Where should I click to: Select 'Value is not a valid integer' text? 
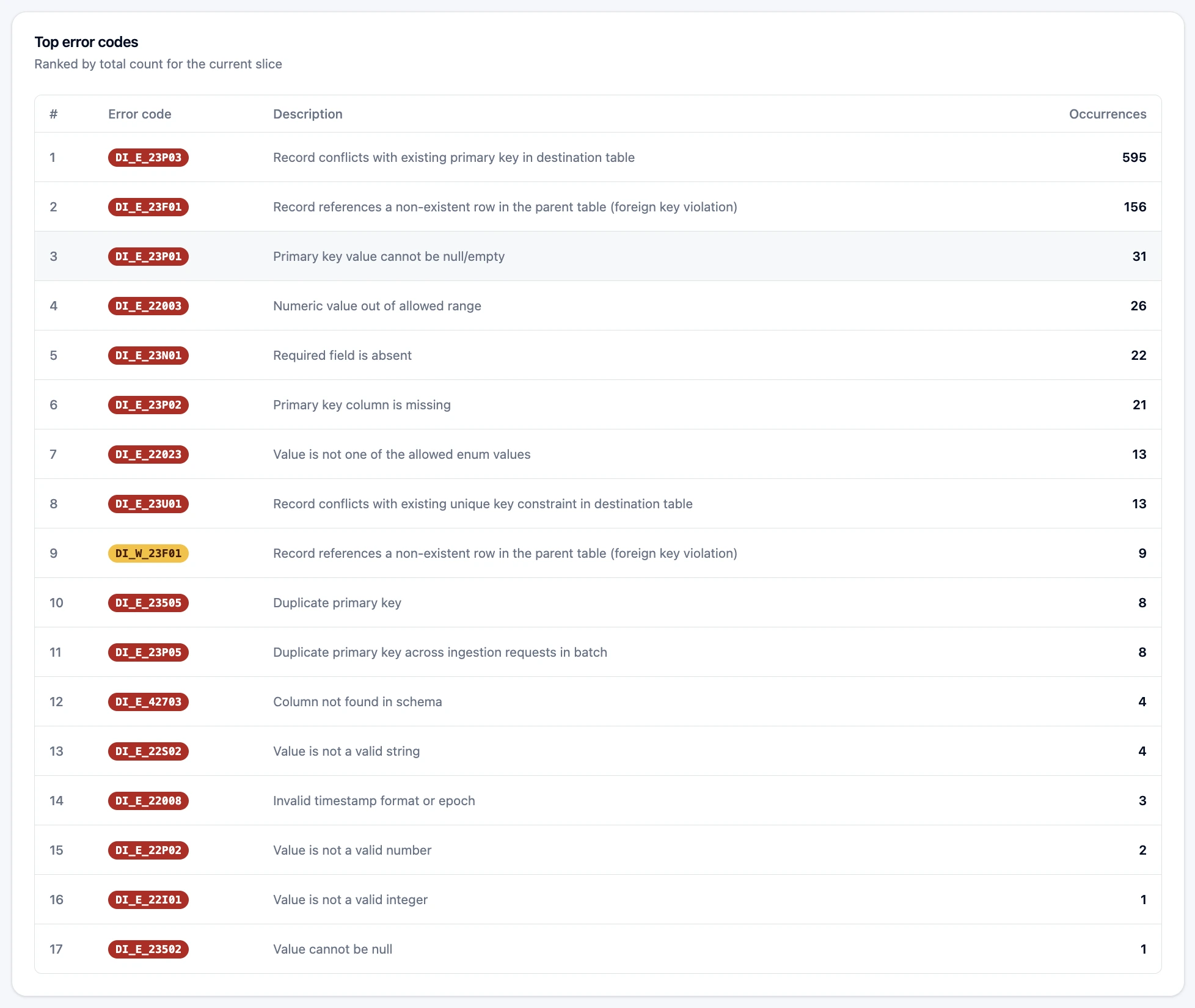(x=350, y=900)
